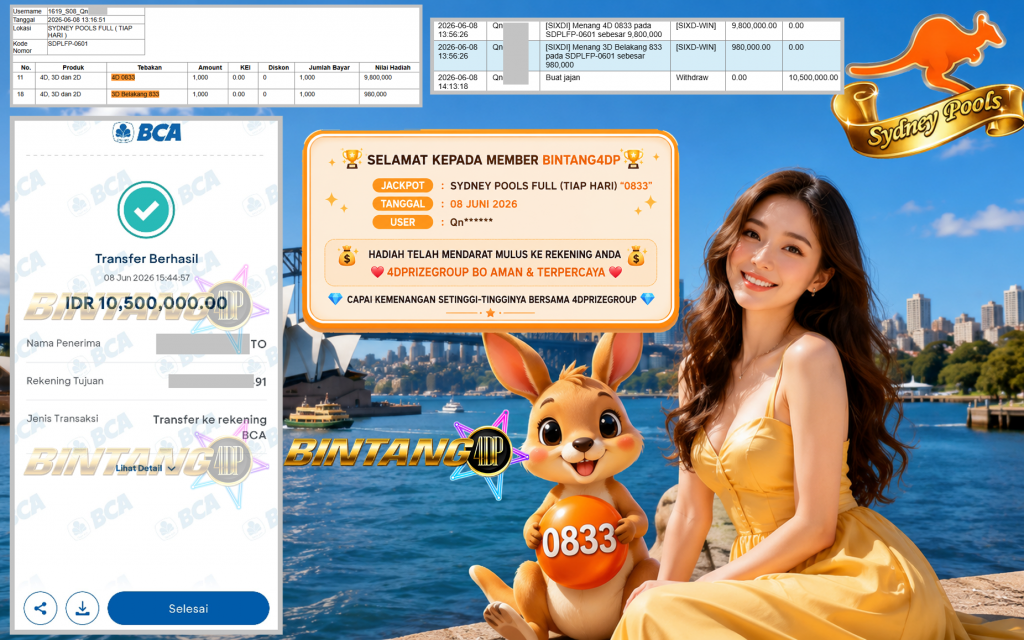Click the Transfer ke rekening BCA value
The image size is (1024, 640).
pos(210,427)
